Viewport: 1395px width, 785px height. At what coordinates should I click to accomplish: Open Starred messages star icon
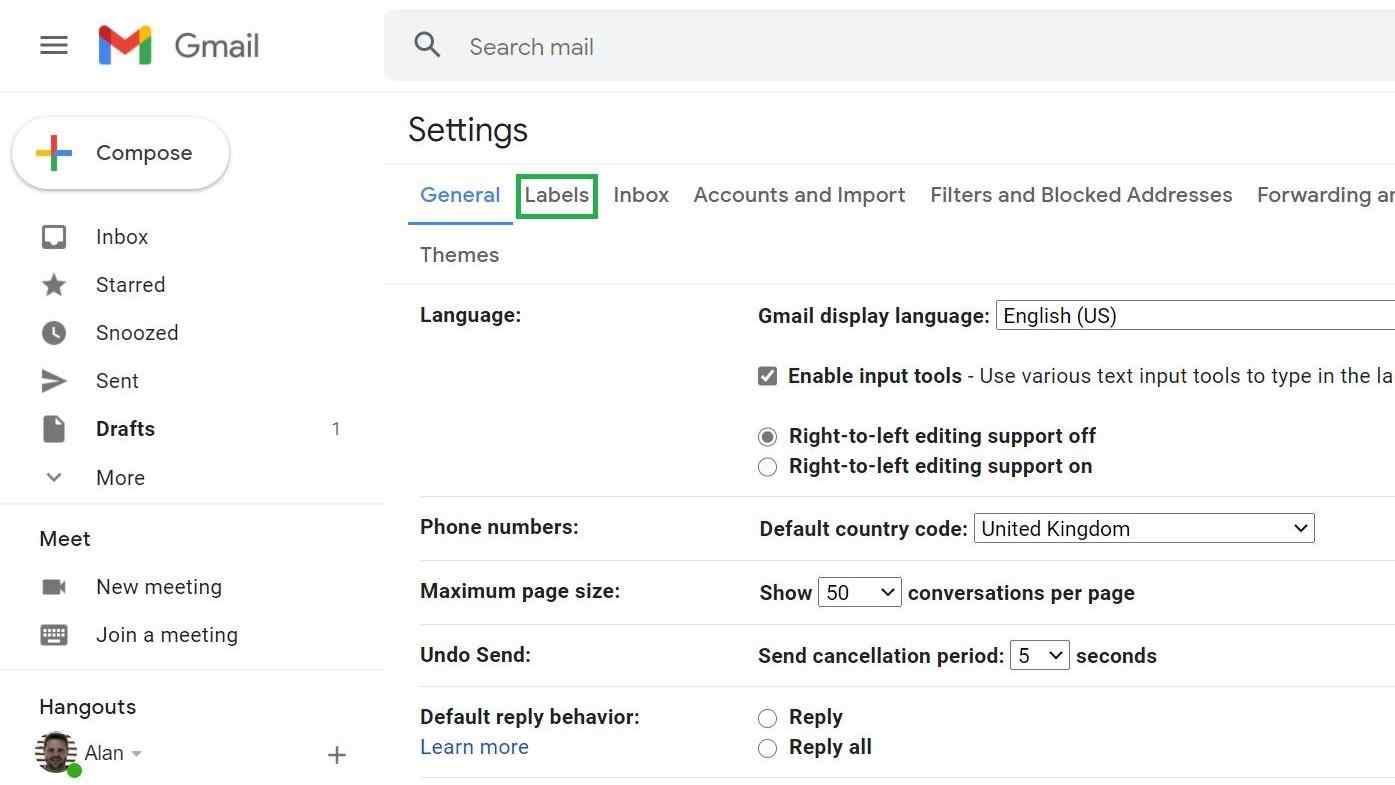pos(54,285)
